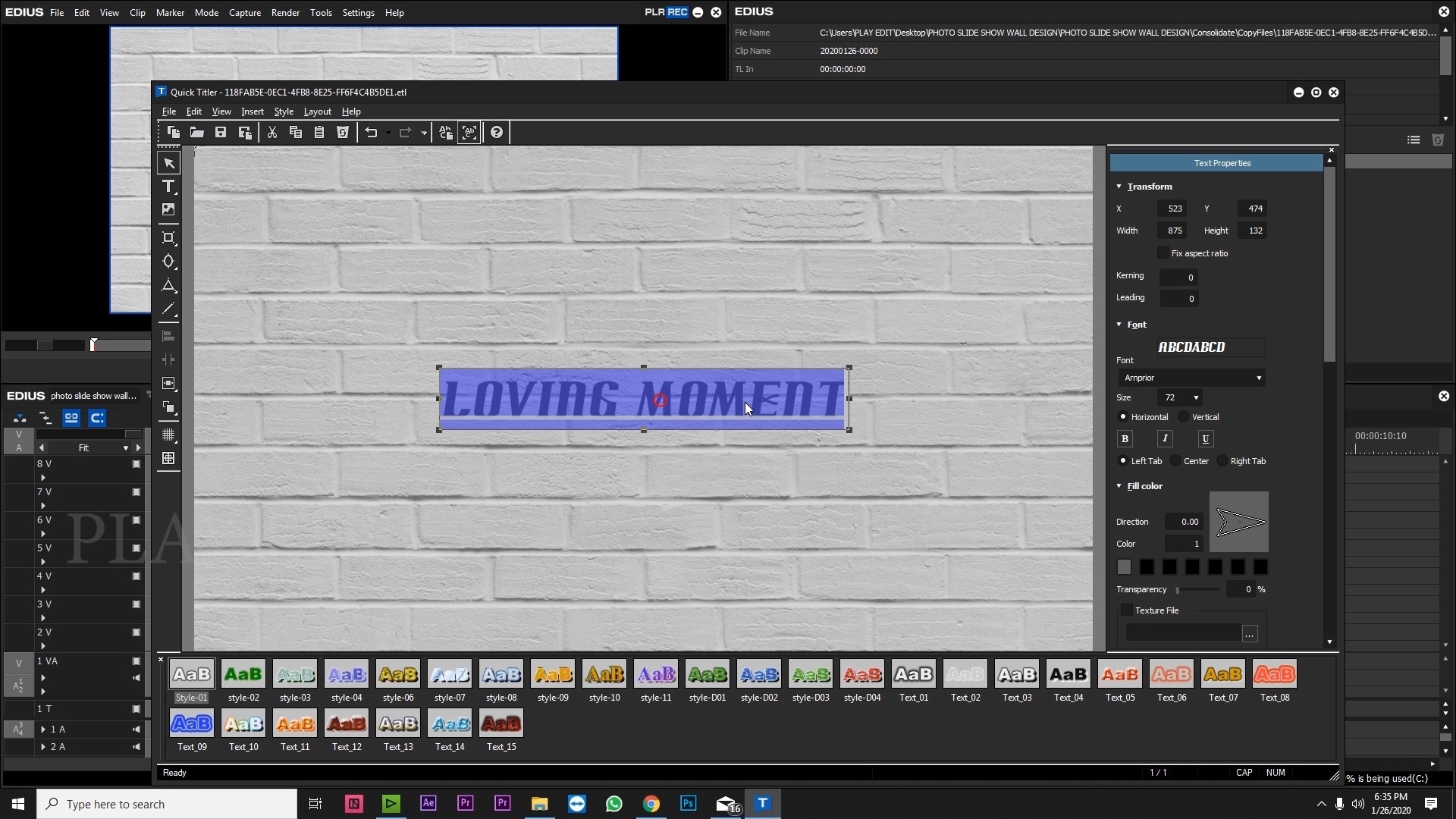
Task: Collapse the Transform section
Action: (1119, 187)
